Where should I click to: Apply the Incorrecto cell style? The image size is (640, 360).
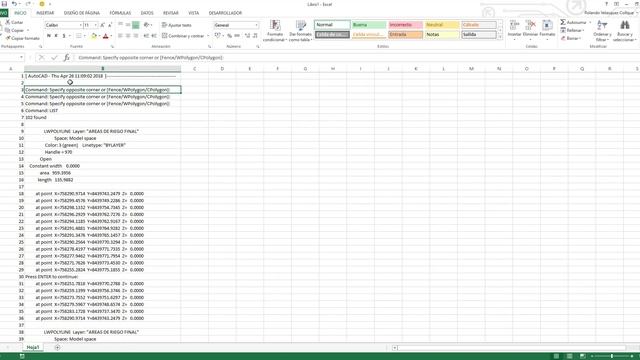(406, 25)
